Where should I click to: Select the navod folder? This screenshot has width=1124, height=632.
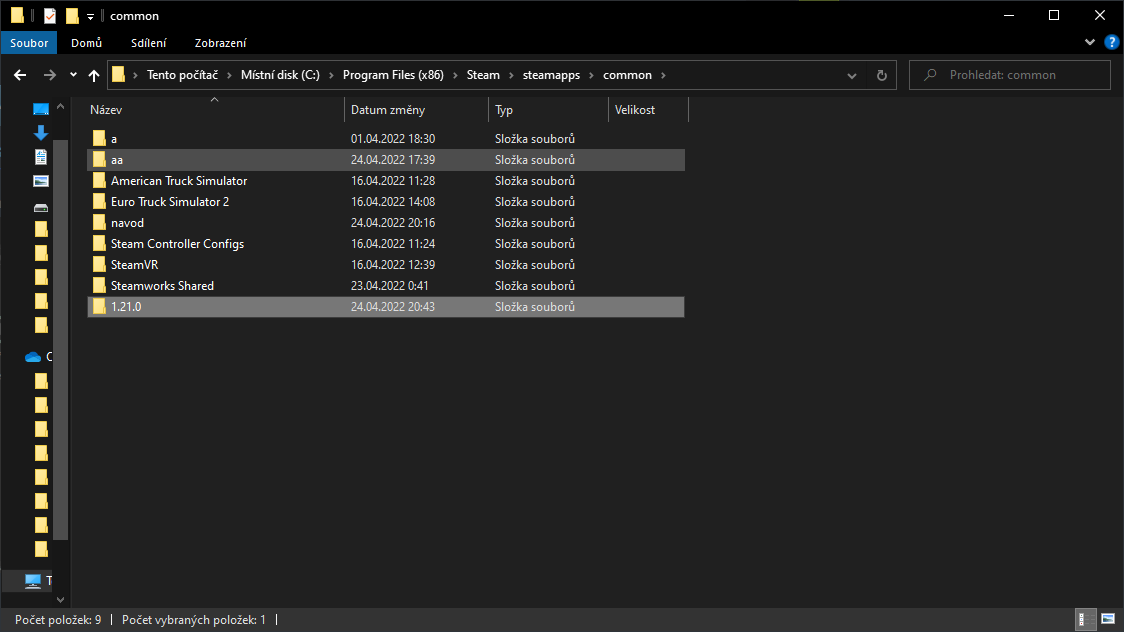[x=128, y=223]
